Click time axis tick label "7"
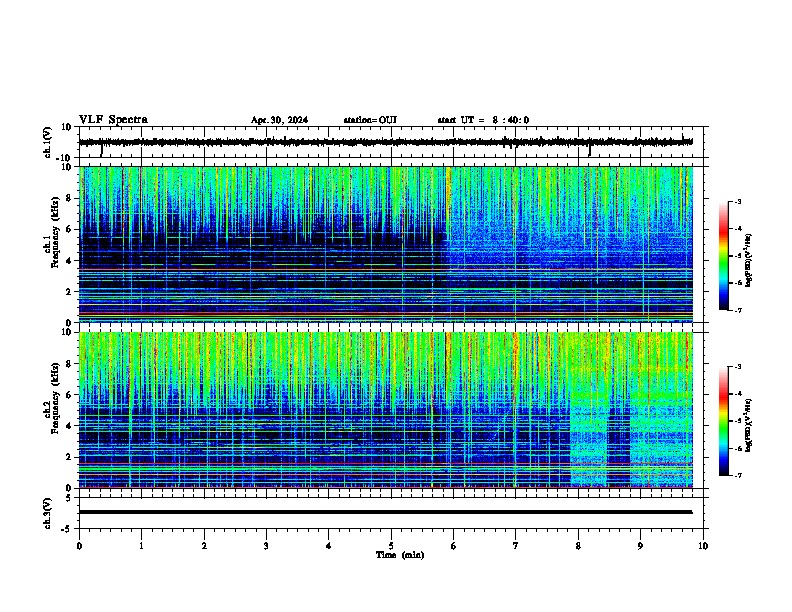 tap(515, 546)
